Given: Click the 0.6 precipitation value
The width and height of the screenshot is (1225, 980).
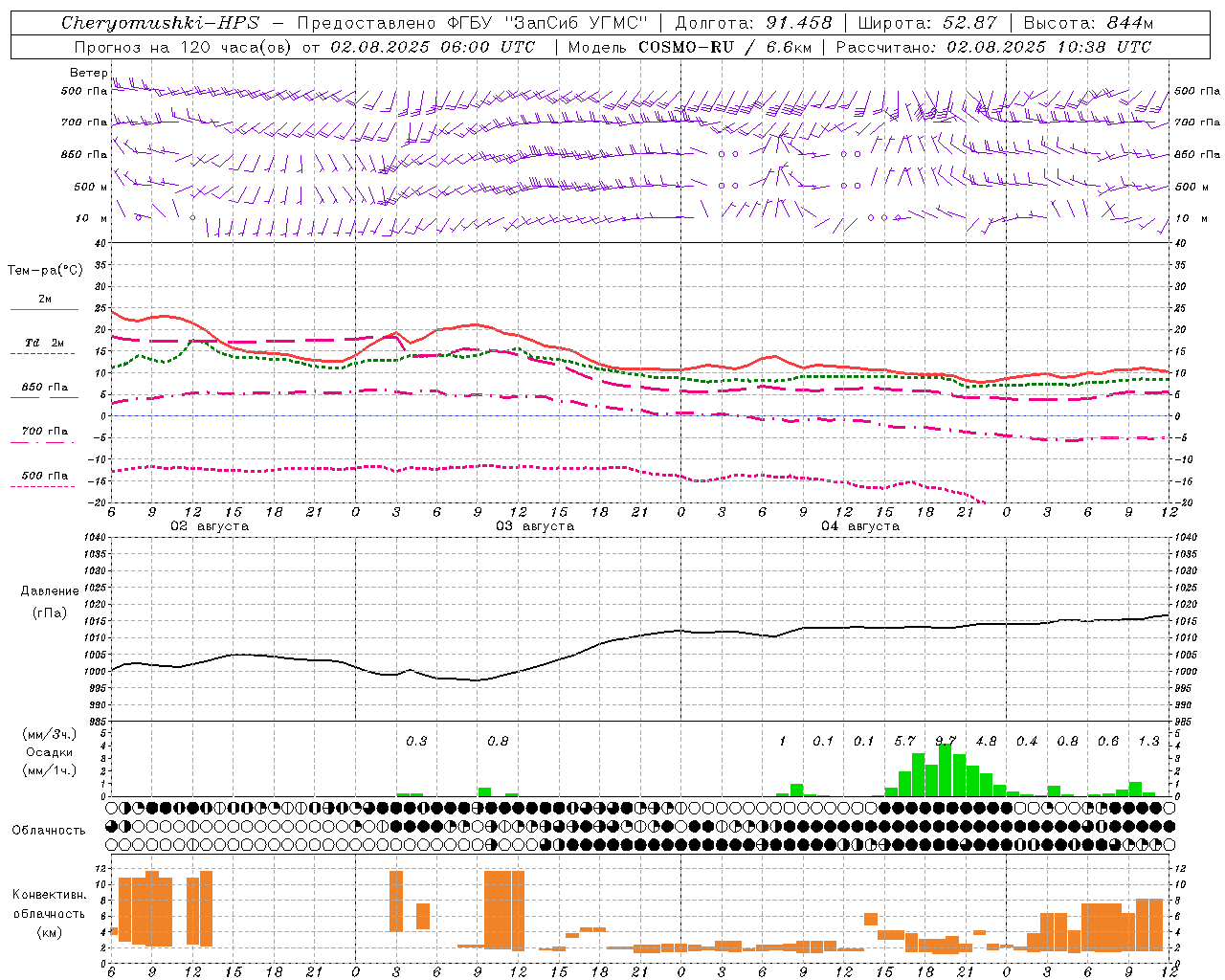Looking at the screenshot, I should (1108, 741).
